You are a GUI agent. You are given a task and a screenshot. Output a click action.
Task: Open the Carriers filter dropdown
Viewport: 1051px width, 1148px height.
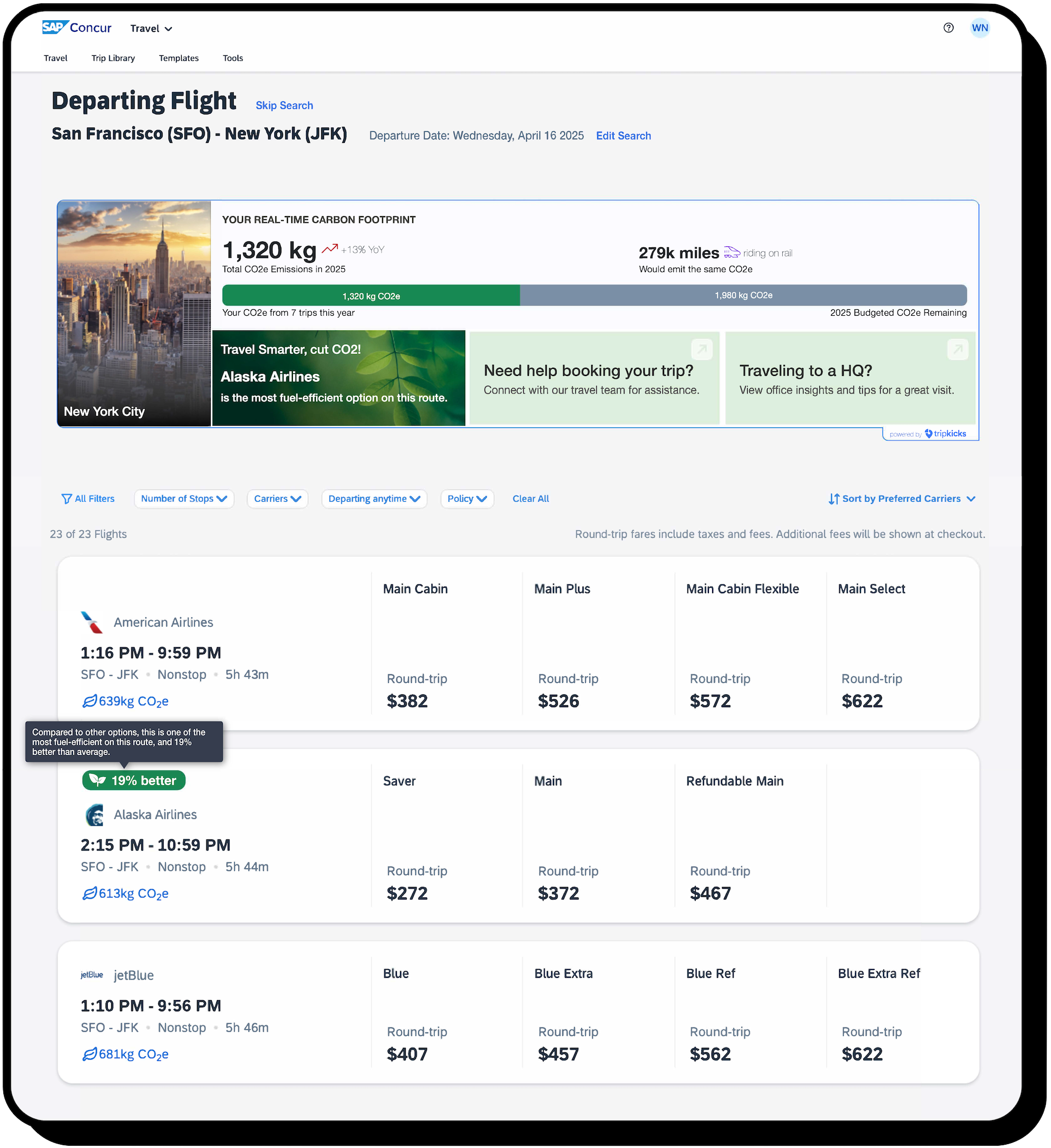[x=278, y=499]
